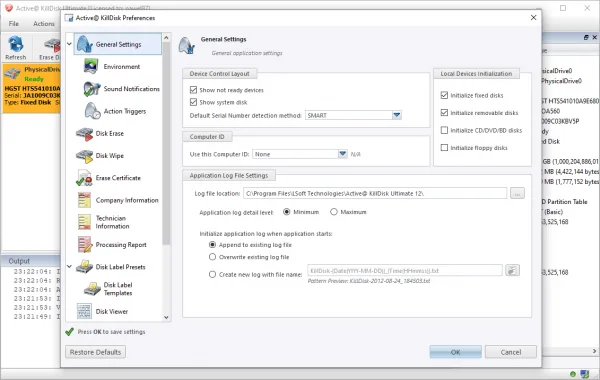Click the KillDisk Preferences title bar icon
The height and width of the screenshot is (380, 600).
[x=69, y=18]
